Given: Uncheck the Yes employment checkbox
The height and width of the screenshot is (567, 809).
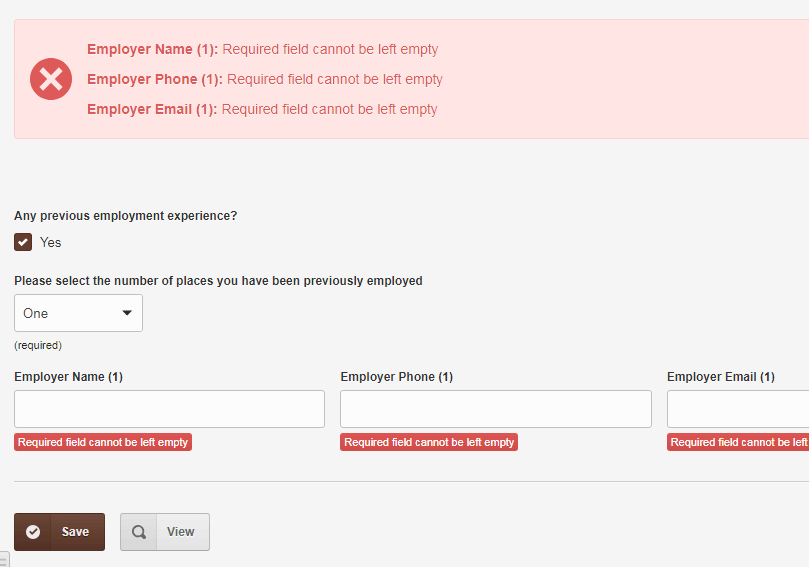Looking at the screenshot, I should pyautogui.click(x=23, y=242).
